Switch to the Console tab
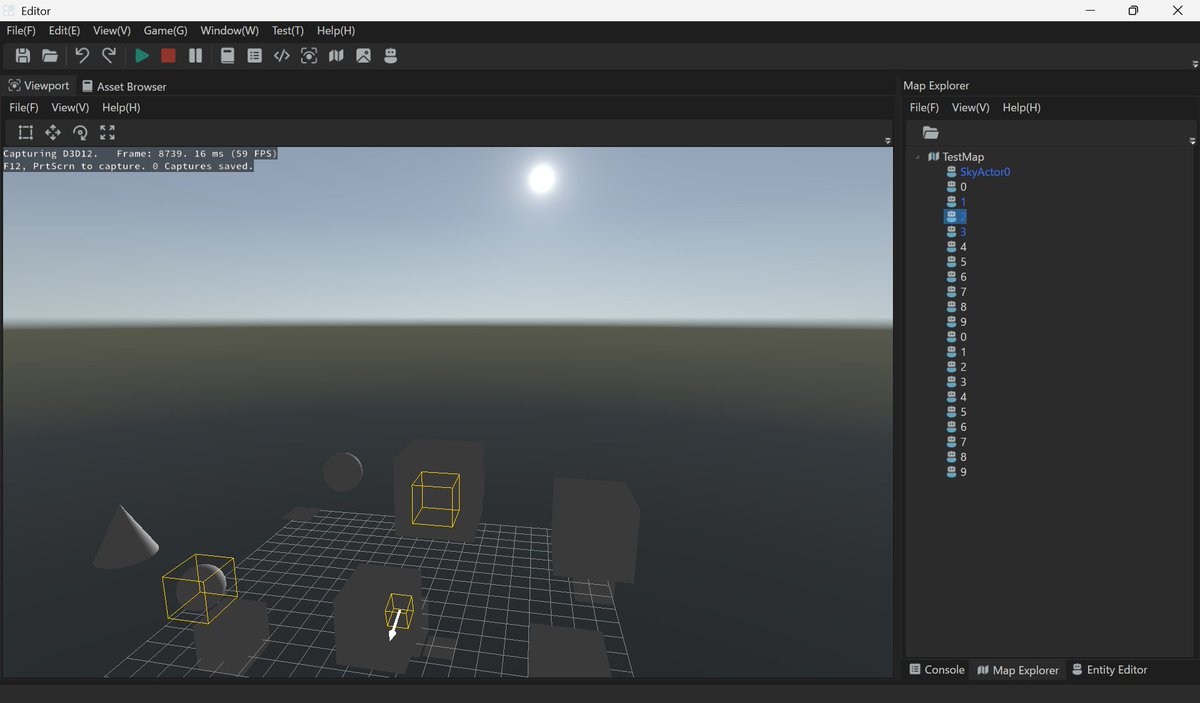1200x703 pixels. tap(937, 670)
